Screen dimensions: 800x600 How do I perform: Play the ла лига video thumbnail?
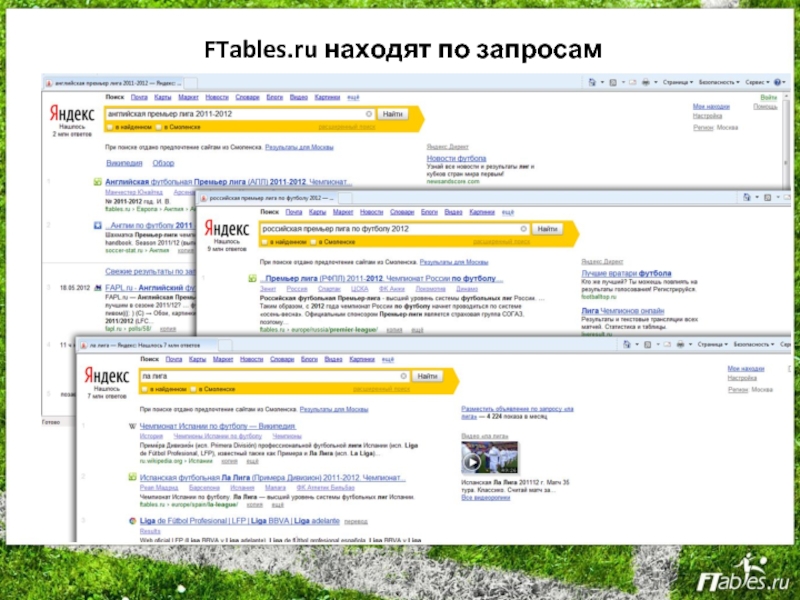471,462
